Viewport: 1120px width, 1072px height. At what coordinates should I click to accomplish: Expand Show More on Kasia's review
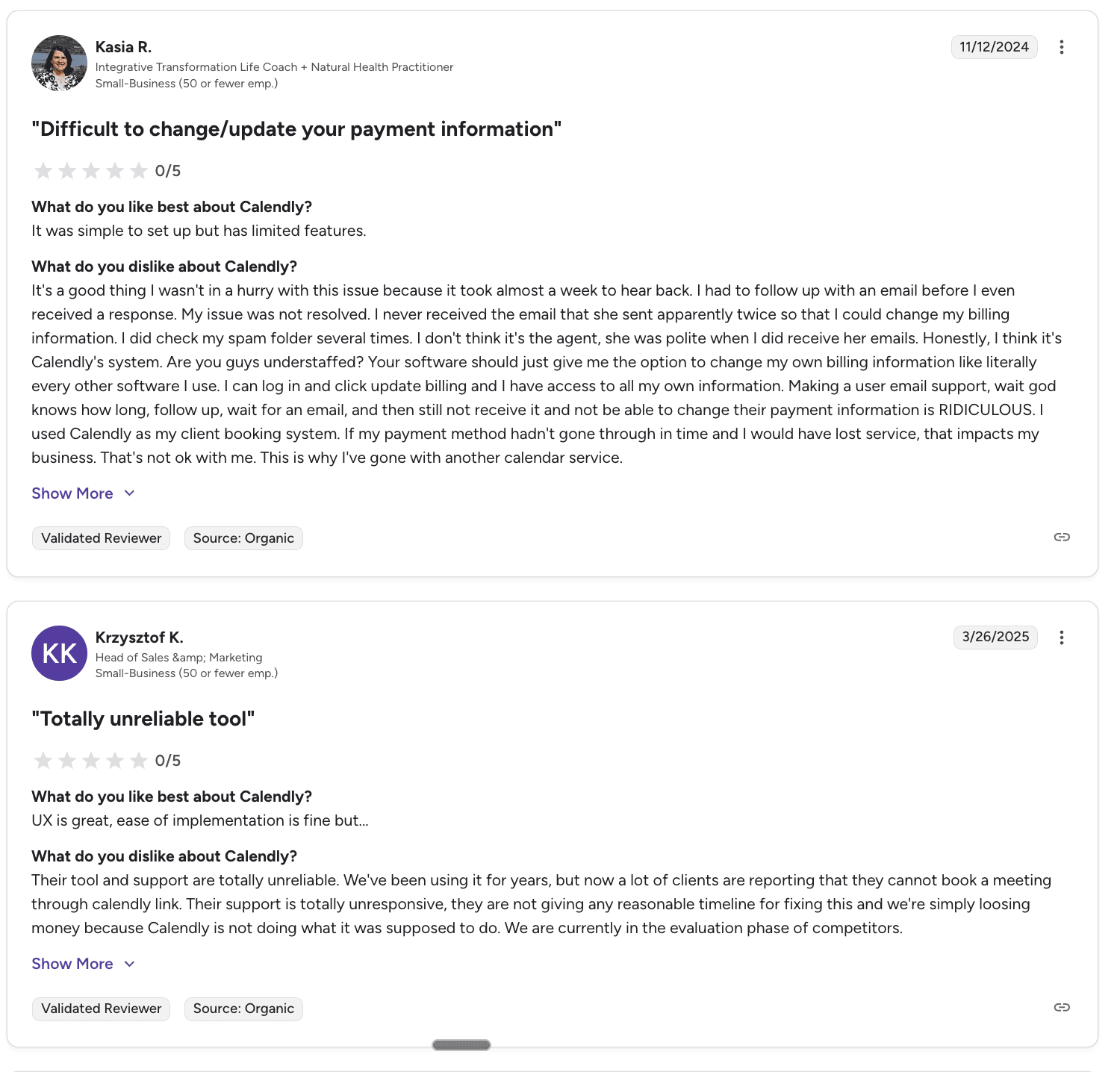(x=72, y=493)
